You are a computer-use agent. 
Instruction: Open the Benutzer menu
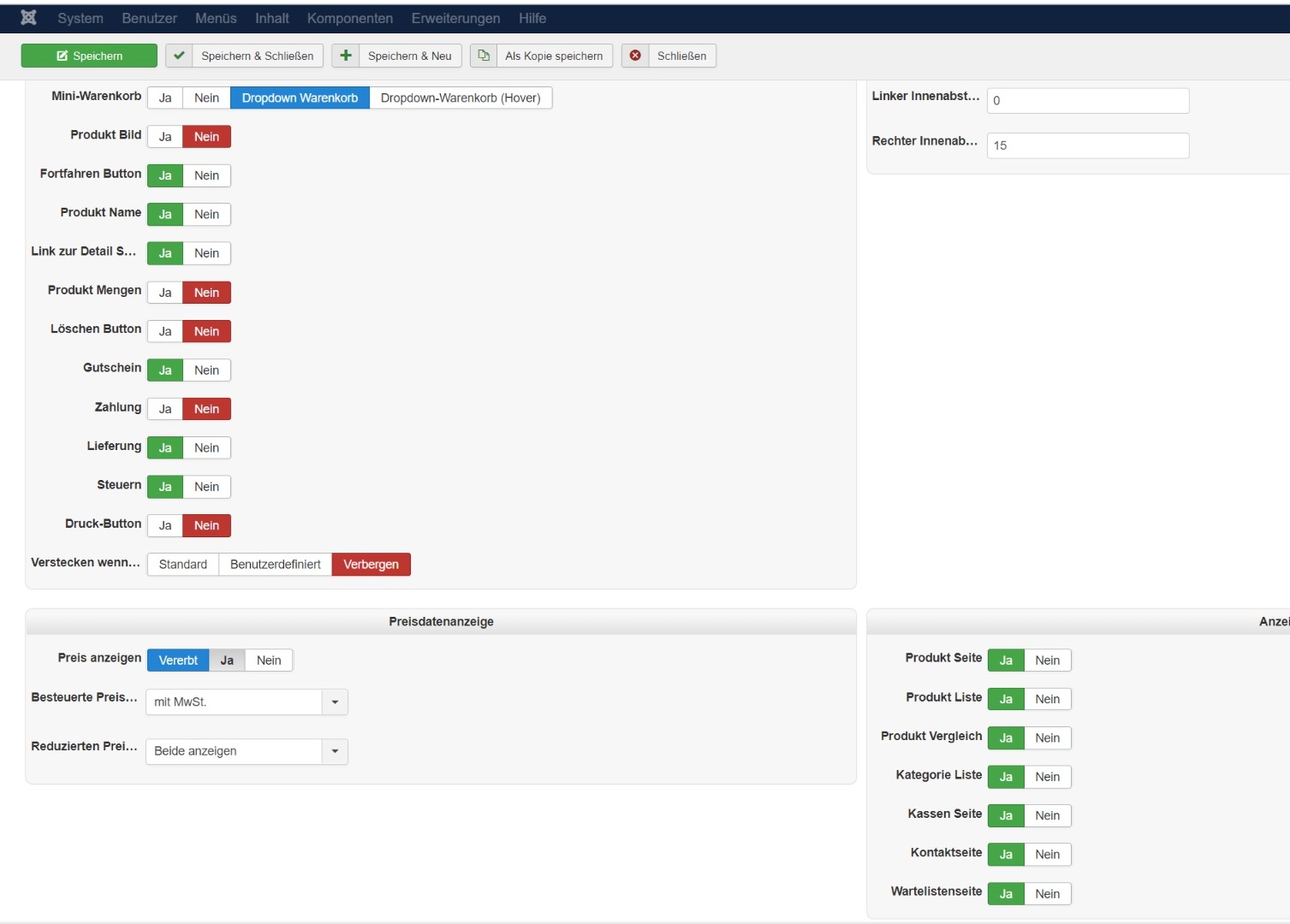[150, 18]
